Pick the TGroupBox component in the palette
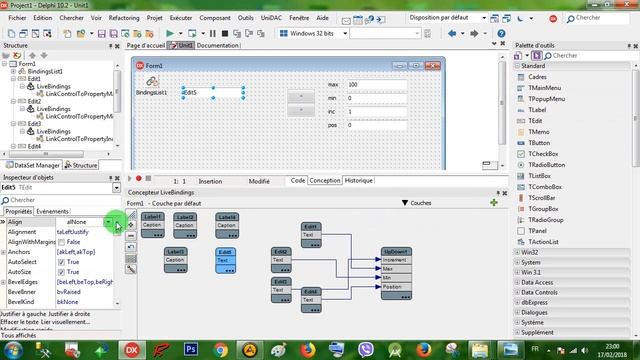 [x=543, y=209]
